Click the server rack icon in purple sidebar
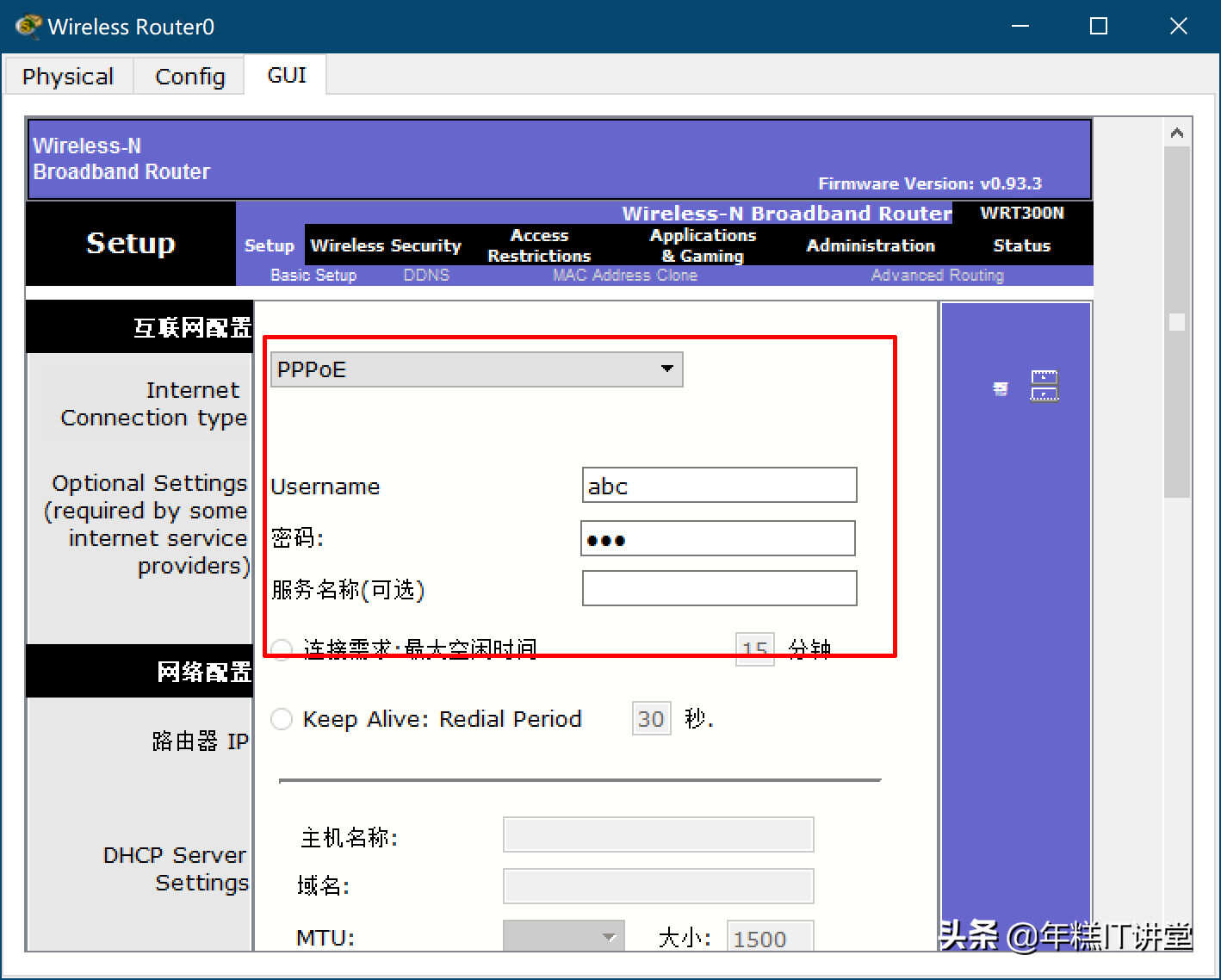This screenshot has height=980, width=1221. [x=1044, y=386]
